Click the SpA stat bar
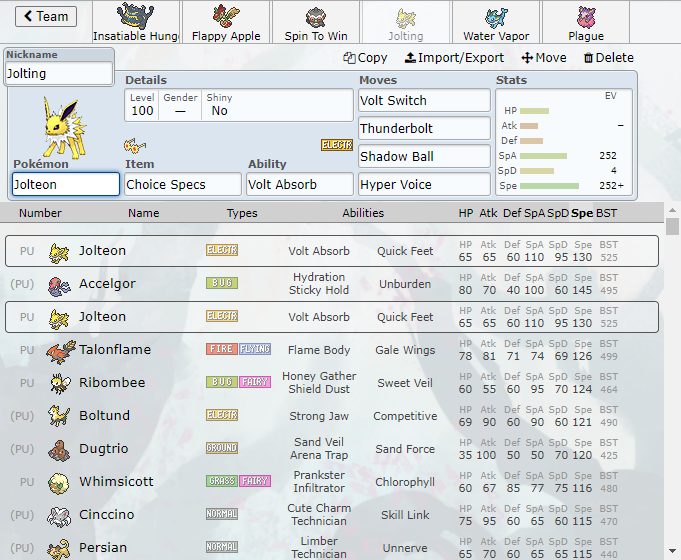This screenshot has height=560, width=681. [543, 156]
